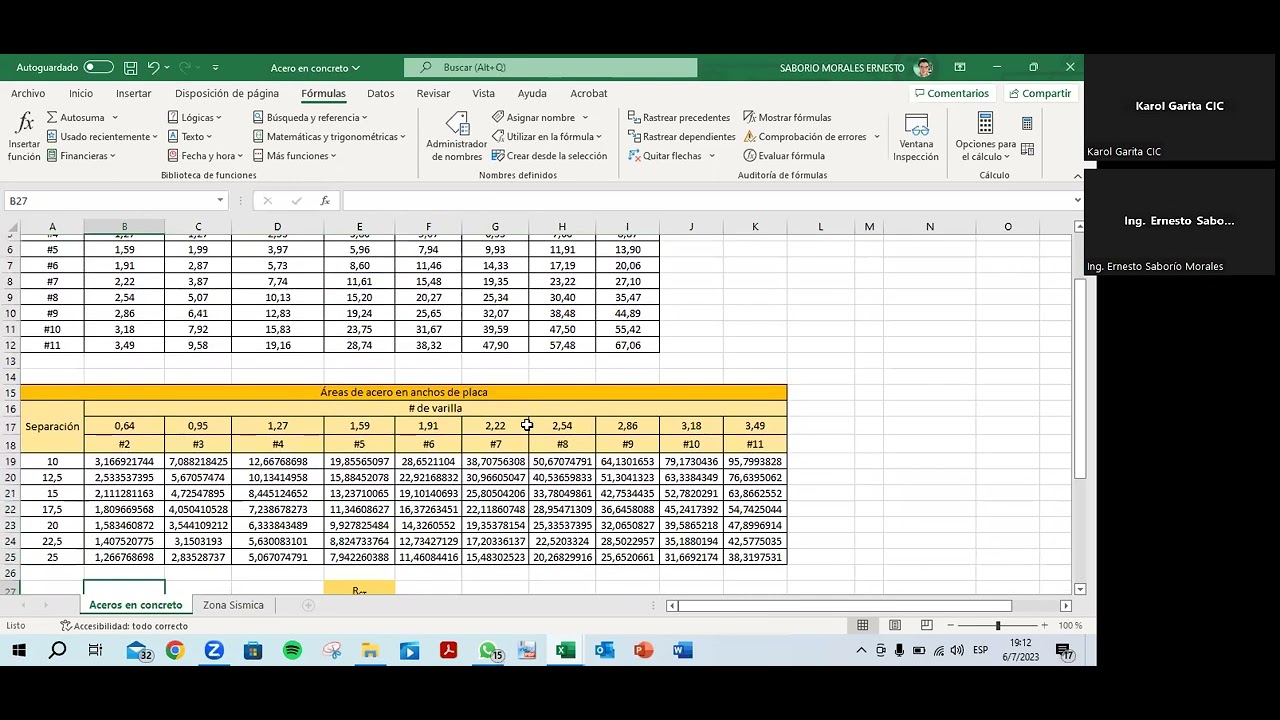Adjust the zoom slider handle
Image resolution: width=1280 pixels, height=720 pixels.
point(997,625)
